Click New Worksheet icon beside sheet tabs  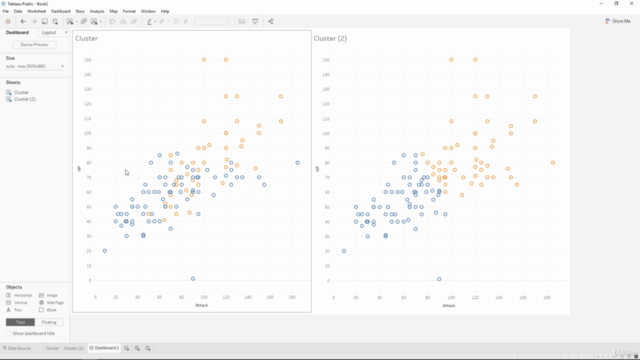click(127, 348)
